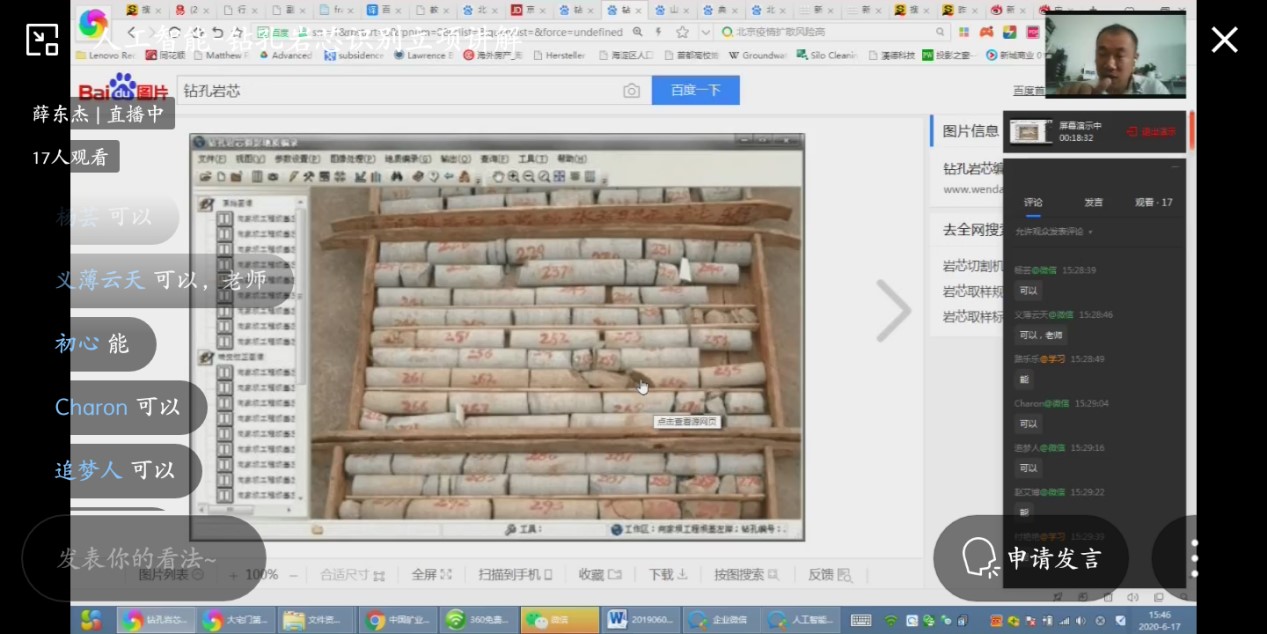Click the taskbar clock showing 15:46

pyautogui.click(x=1159, y=620)
